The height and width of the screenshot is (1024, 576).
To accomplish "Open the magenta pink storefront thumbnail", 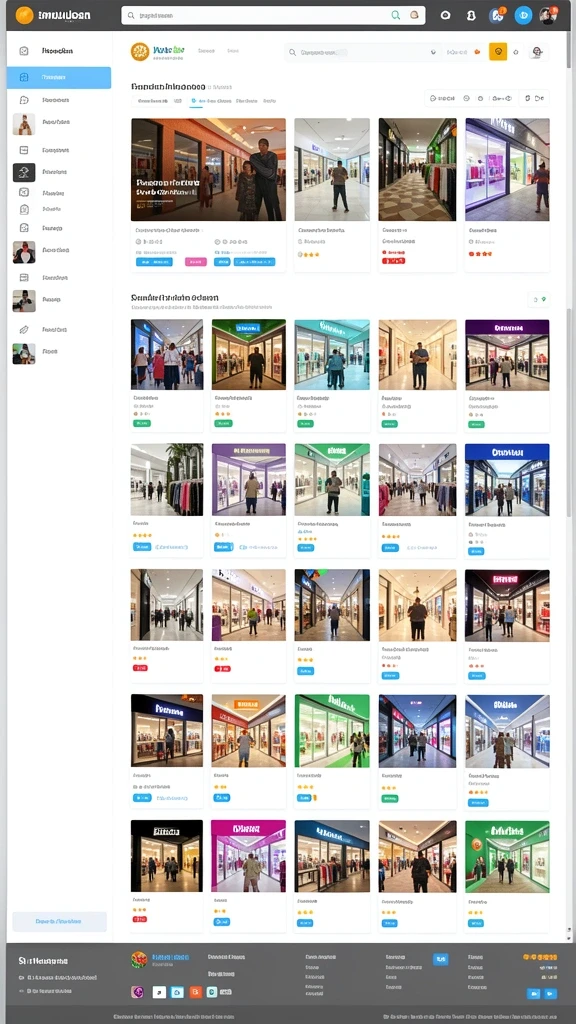I will (x=248, y=856).
